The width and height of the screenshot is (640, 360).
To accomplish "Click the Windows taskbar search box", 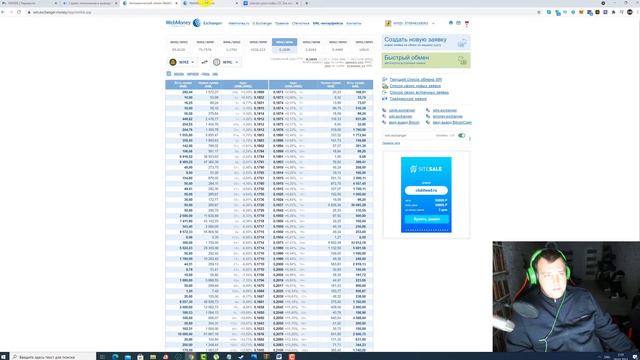I will coord(53,356).
